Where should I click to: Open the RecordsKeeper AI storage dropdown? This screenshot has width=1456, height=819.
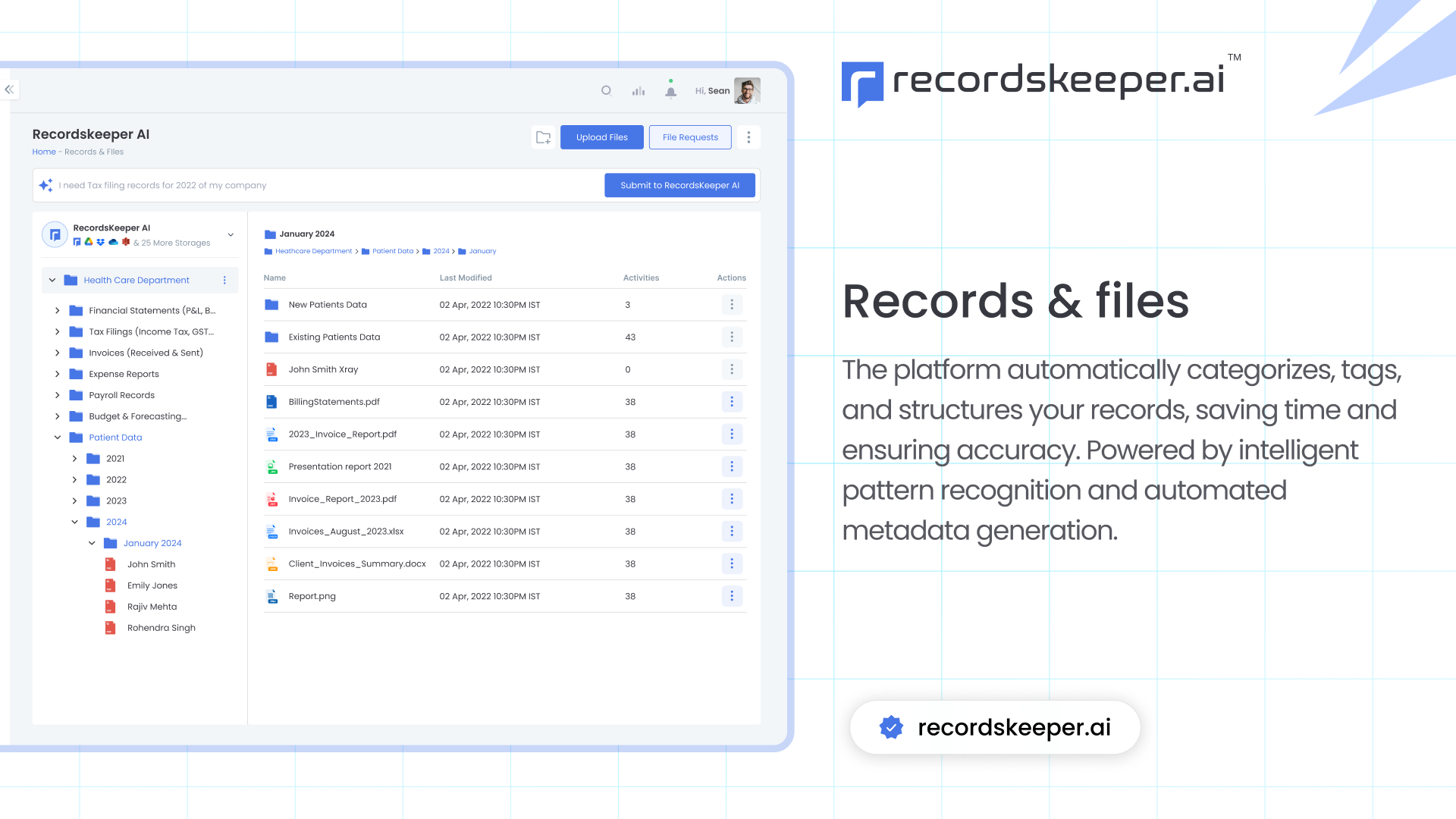coord(231,234)
